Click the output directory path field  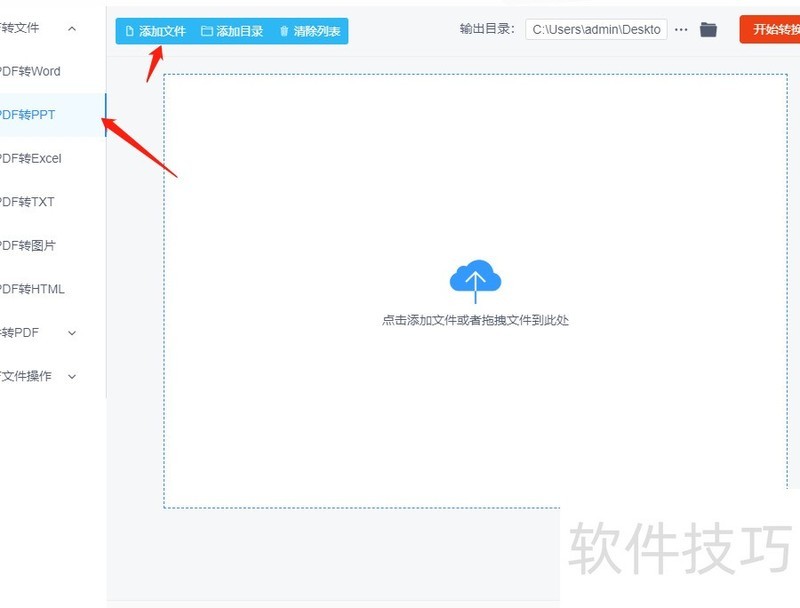point(596,29)
